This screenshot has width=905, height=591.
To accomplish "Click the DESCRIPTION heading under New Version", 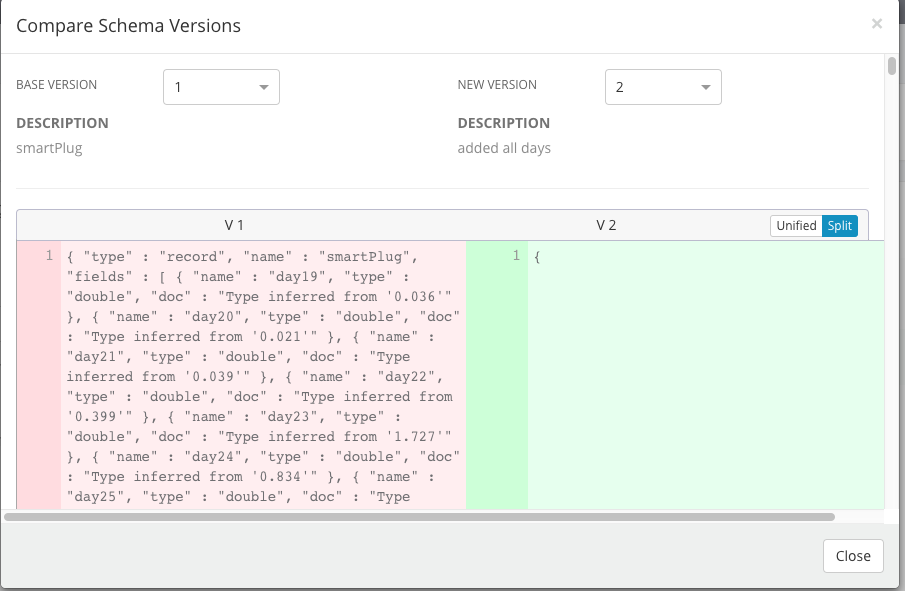I will tap(504, 123).
